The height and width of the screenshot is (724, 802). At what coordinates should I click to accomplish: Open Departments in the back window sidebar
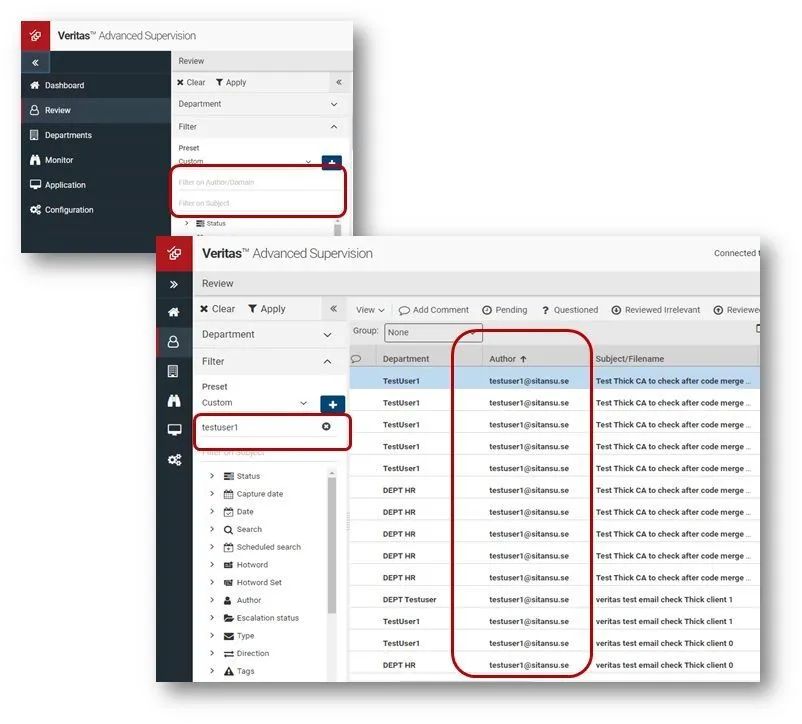click(68, 135)
